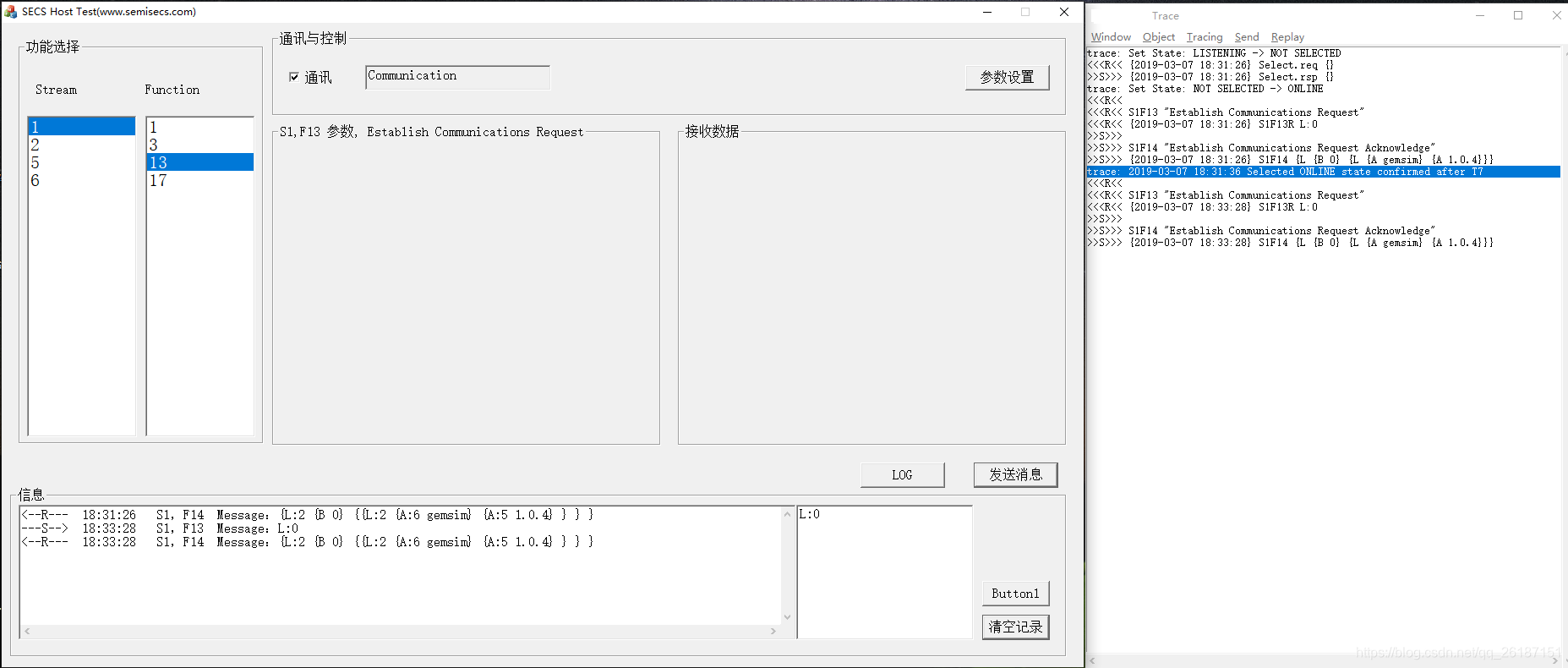
Task: Minimize the SECS Host Test window
Action: click(x=986, y=12)
